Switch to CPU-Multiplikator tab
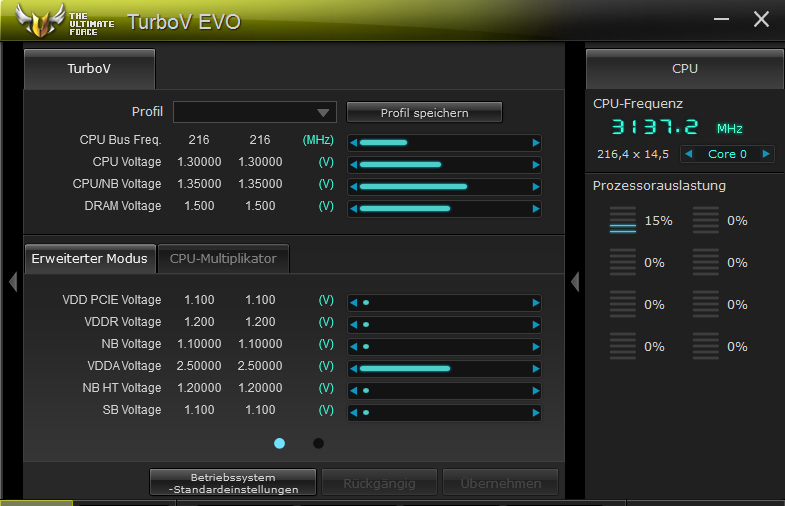The width and height of the screenshot is (785, 506). coord(223,259)
